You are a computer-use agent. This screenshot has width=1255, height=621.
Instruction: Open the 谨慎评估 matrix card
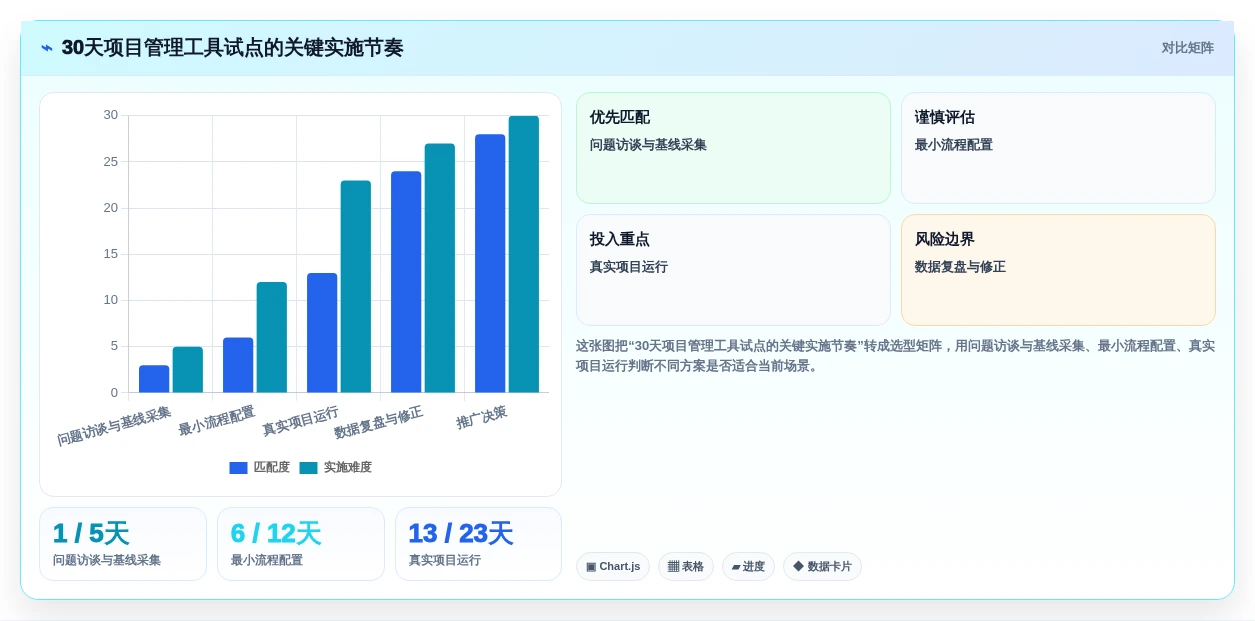pos(1058,148)
